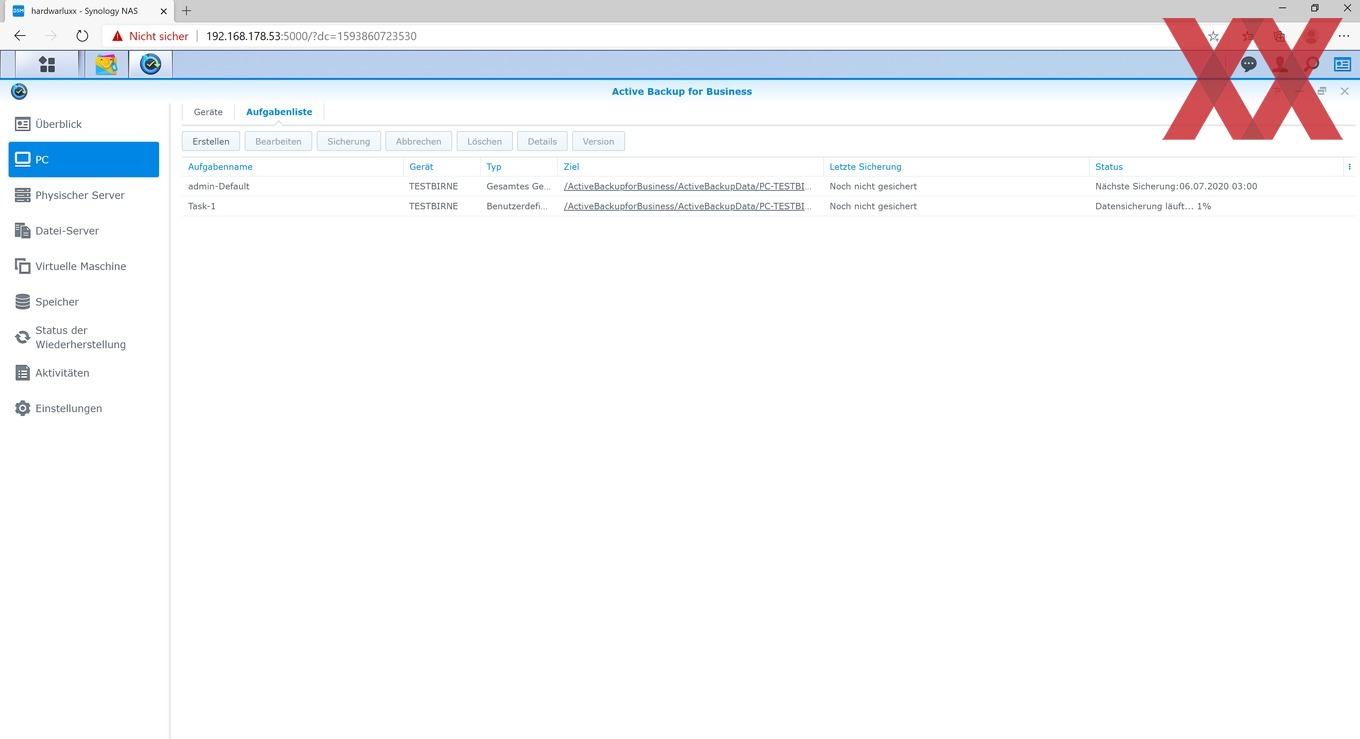
Task: Click Active Backup icon in DSM taskbar
Action: tap(150, 65)
